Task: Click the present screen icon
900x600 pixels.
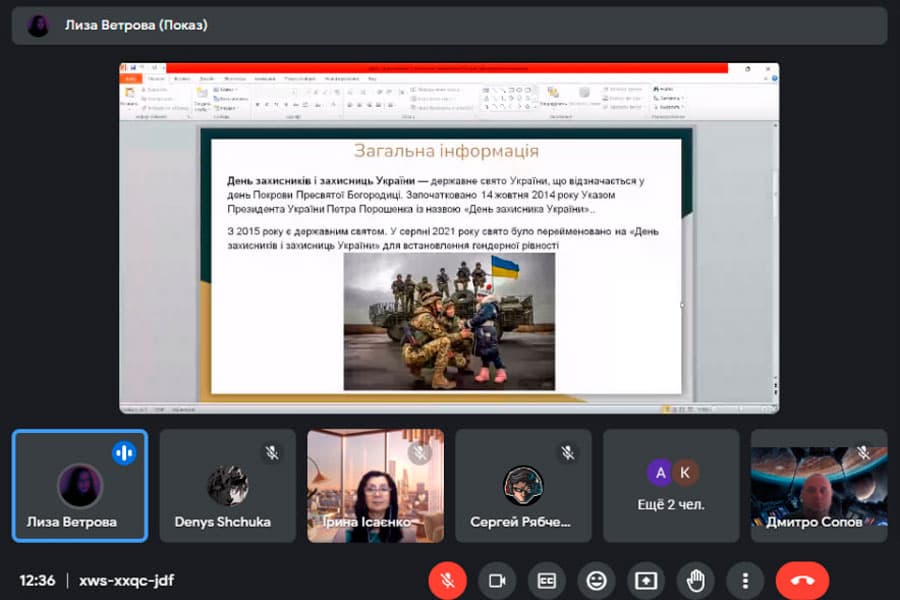Action: 646,580
